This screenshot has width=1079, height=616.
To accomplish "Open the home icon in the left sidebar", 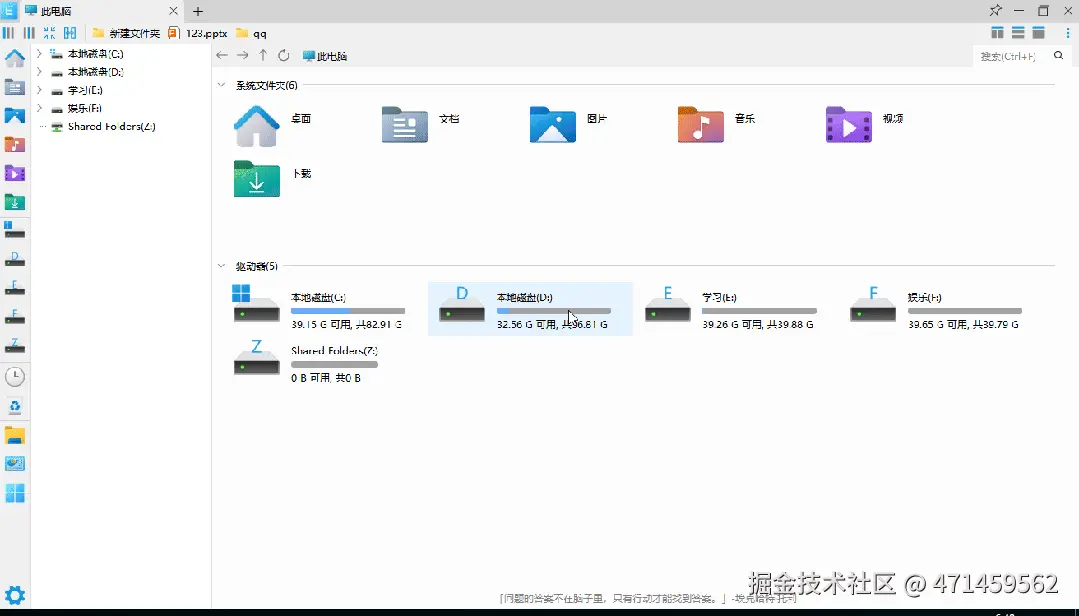I will tap(14, 59).
